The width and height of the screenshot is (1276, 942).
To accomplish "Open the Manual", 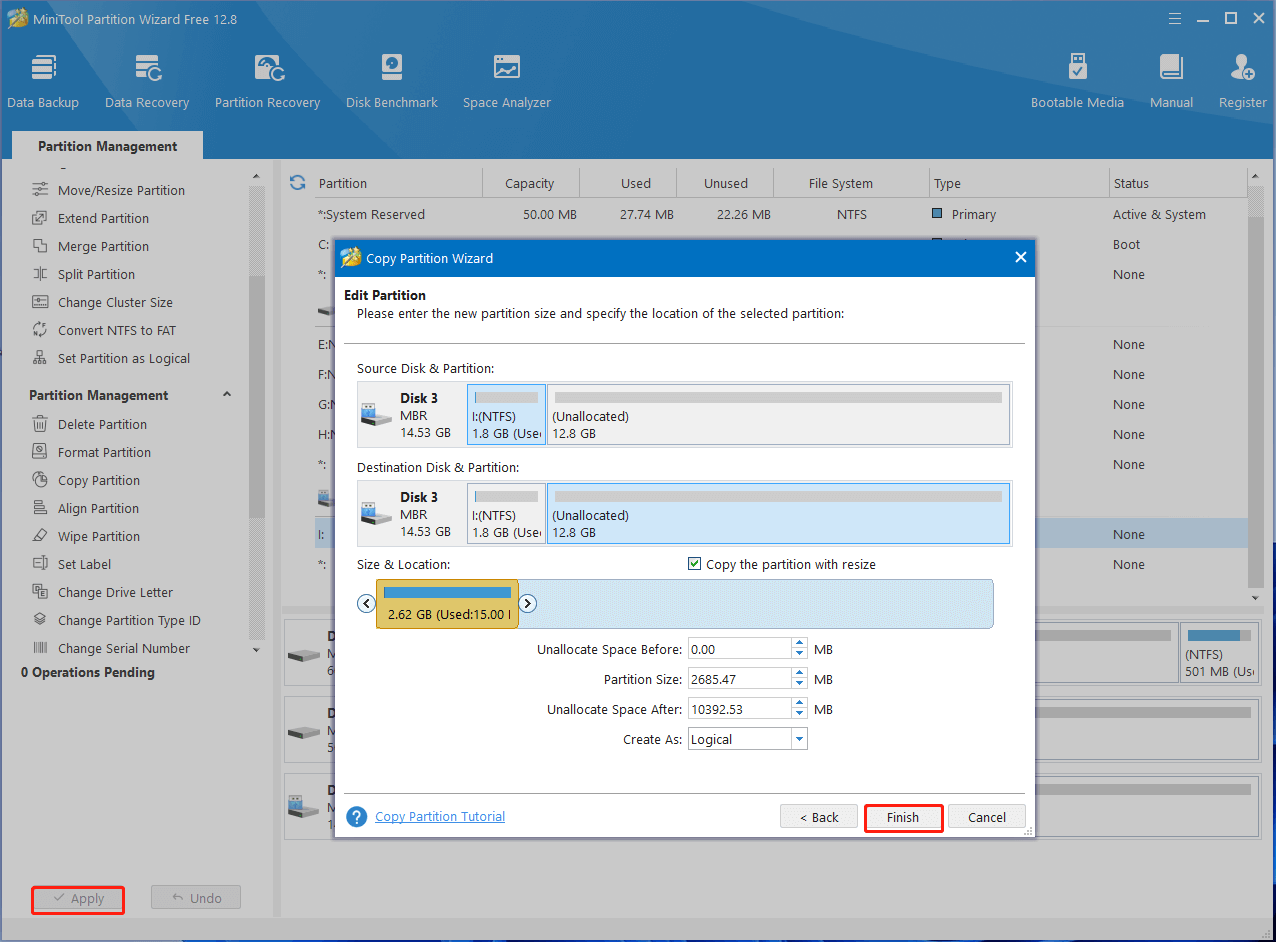I will pyautogui.click(x=1171, y=81).
